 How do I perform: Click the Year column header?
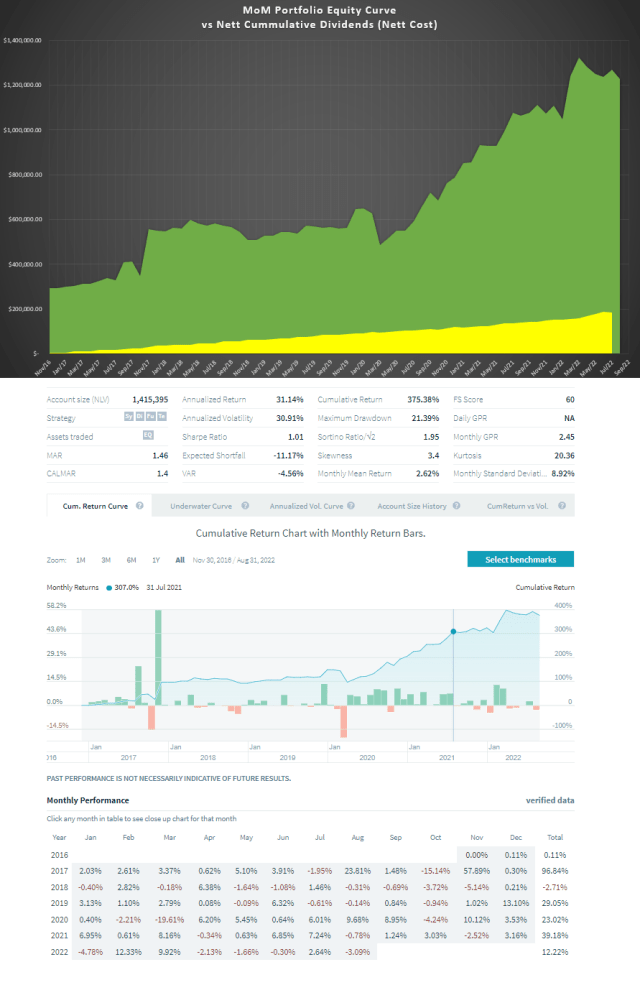point(59,838)
